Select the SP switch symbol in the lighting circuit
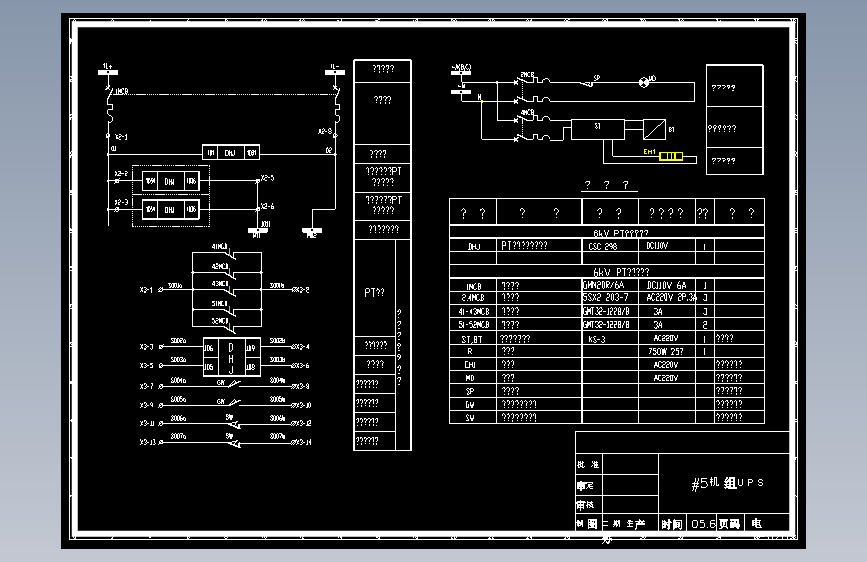The width and height of the screenshot is (867, 562). [x=589, y=83]
